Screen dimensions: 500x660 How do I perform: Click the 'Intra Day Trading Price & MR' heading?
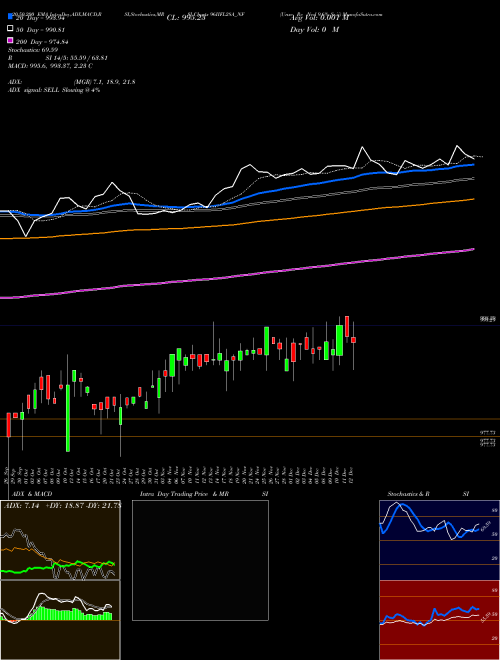tap(184, 494)
